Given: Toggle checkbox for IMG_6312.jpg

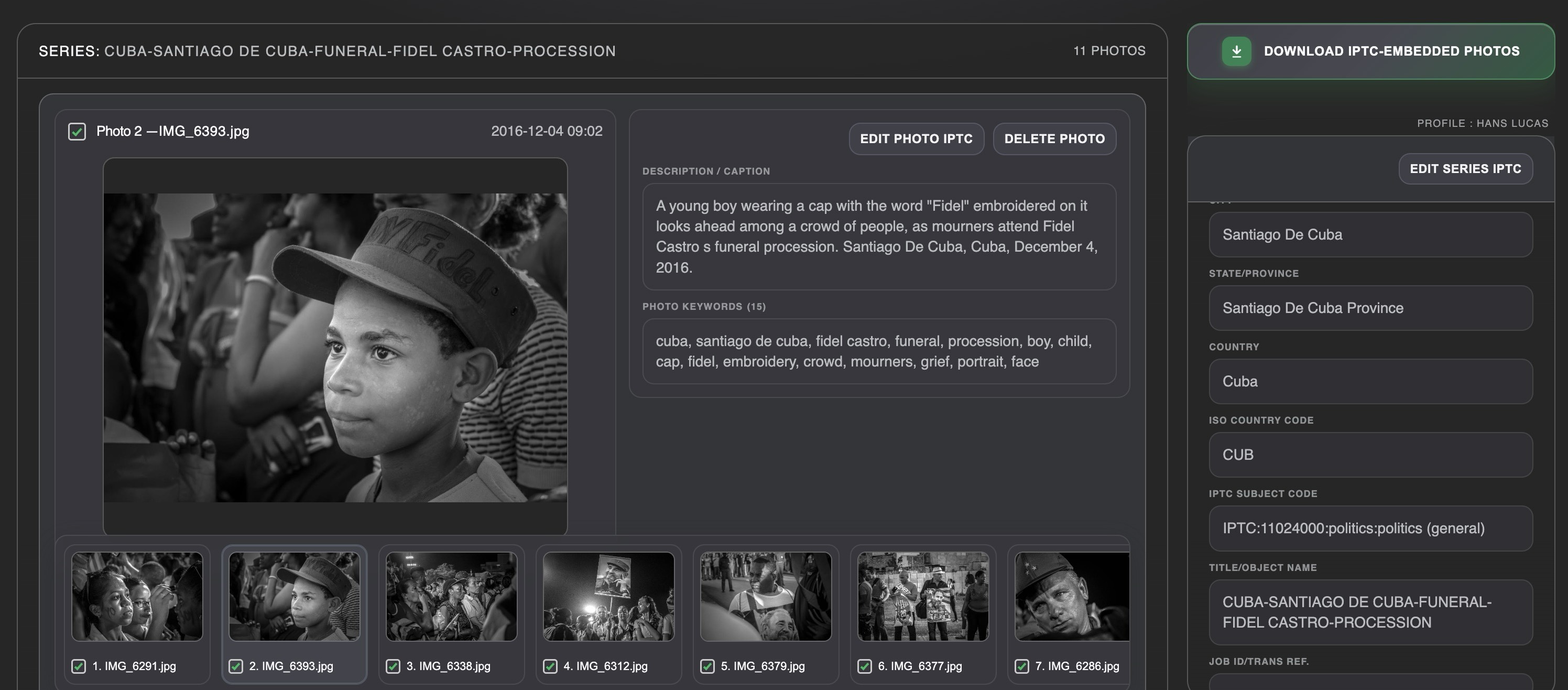Looking at the screenshot, I should (x=550, y=666).
